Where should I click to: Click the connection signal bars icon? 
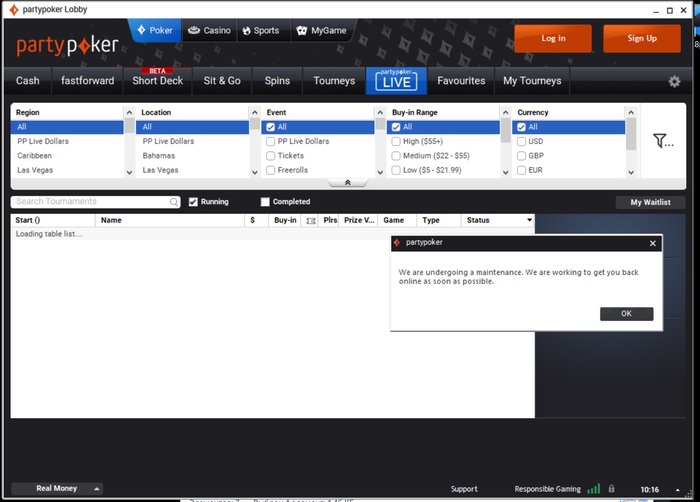[x=594, y=489]
